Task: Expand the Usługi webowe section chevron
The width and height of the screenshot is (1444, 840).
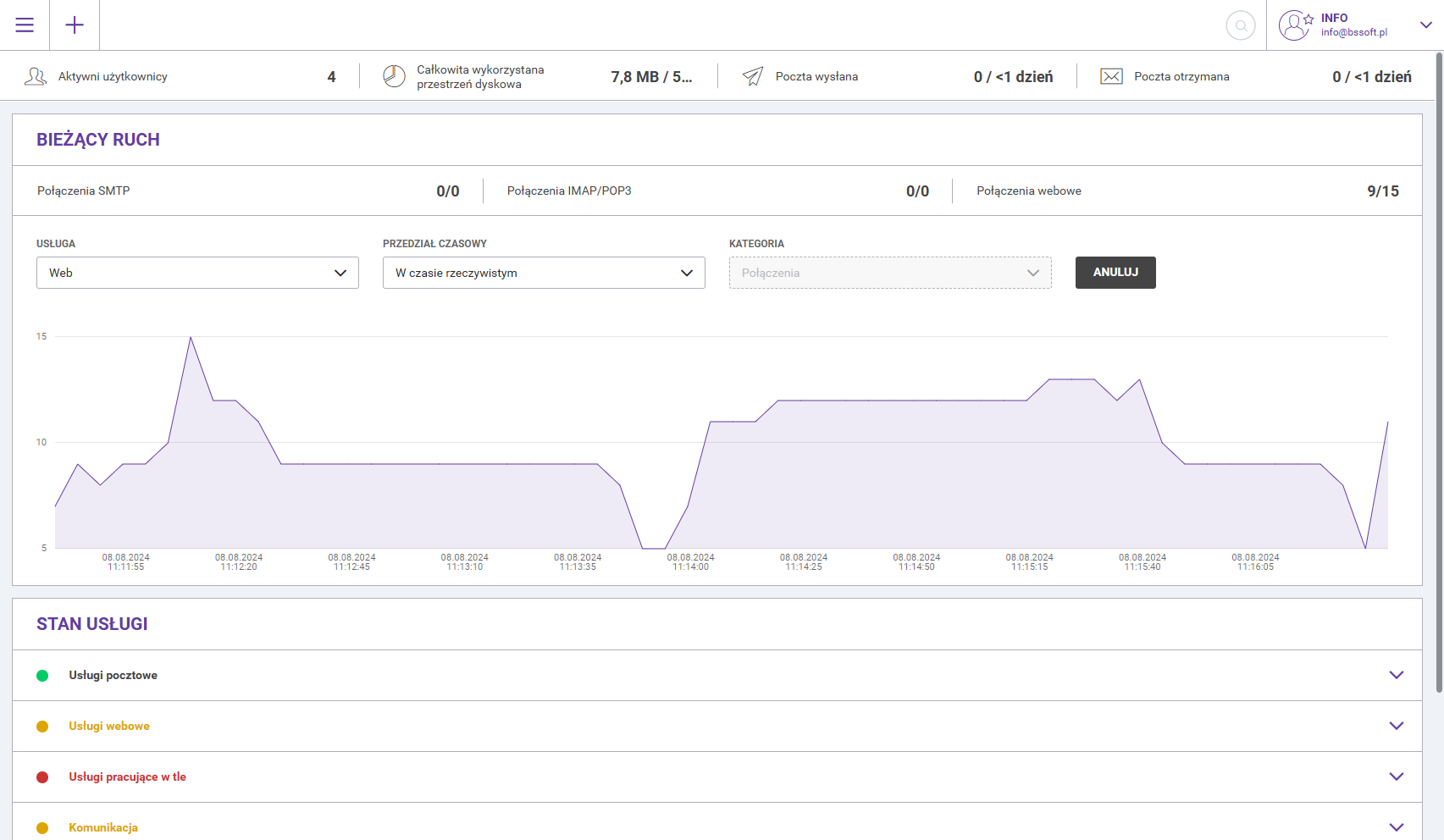Action: pos(1396,726)
